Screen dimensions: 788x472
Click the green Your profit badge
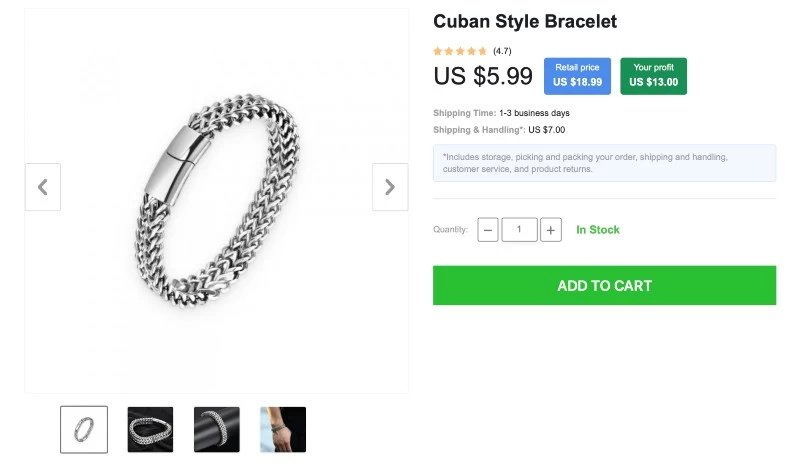click(653, 76)
